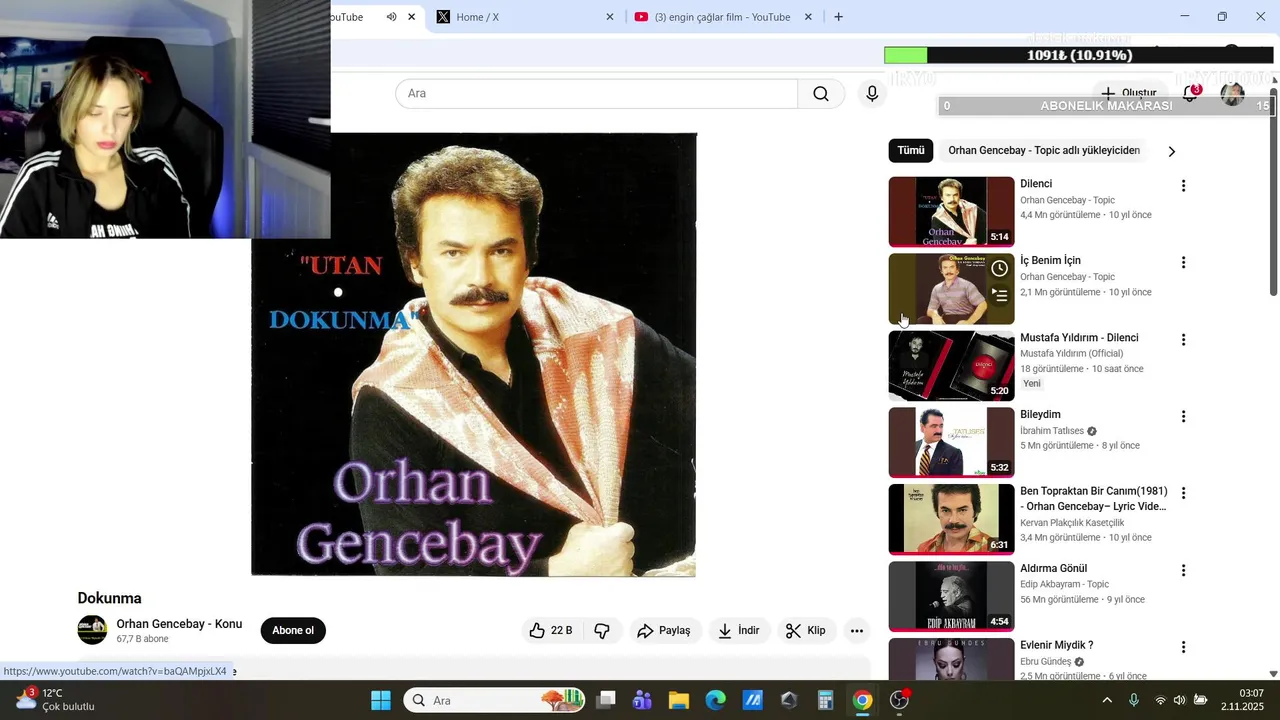Viewport: 1280px width, 720px height.
Task: Open options menu for Dilenci video
Action: (x=1183, y=186)
